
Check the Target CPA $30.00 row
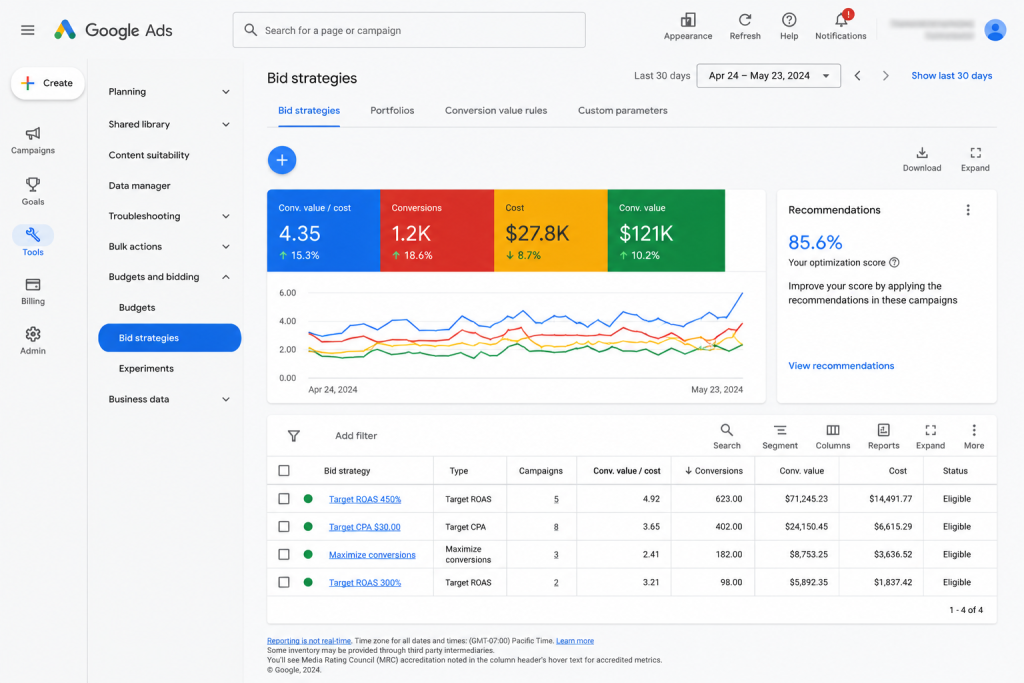(283, 526)
